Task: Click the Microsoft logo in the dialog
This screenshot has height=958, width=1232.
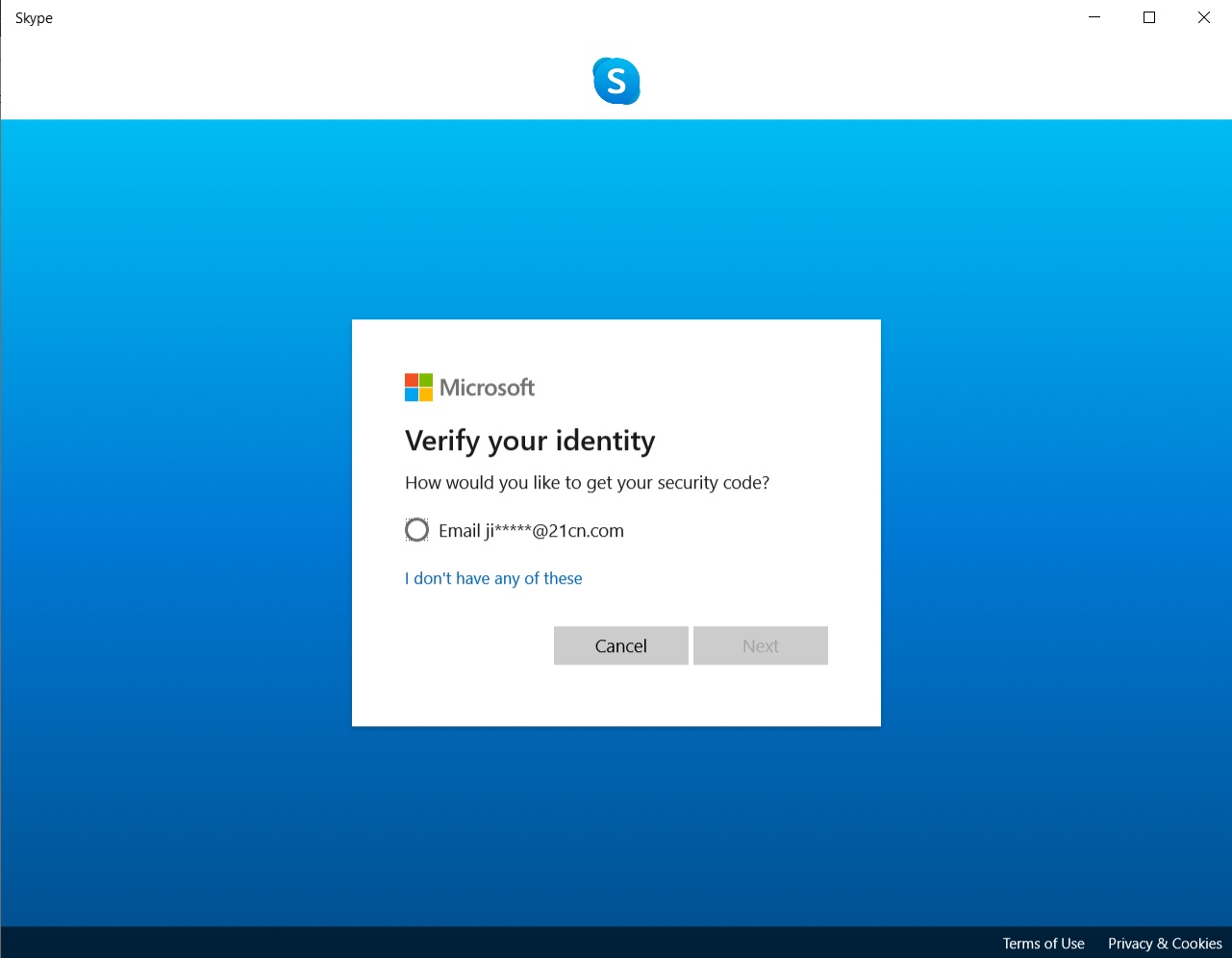Action: (x=469, y=388)
